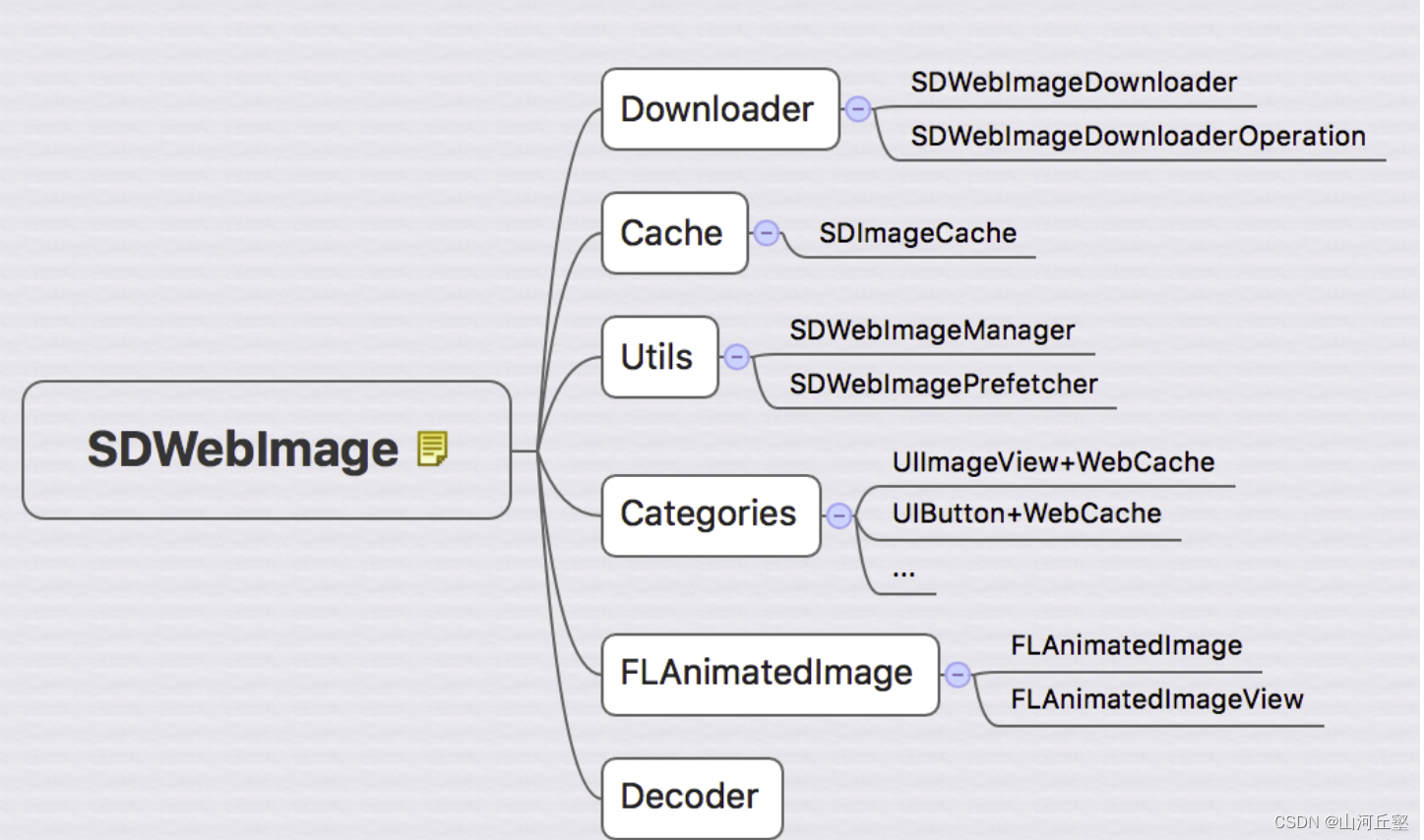Select the Downloader node
The image size is (1424, 840).
(720, 109)
